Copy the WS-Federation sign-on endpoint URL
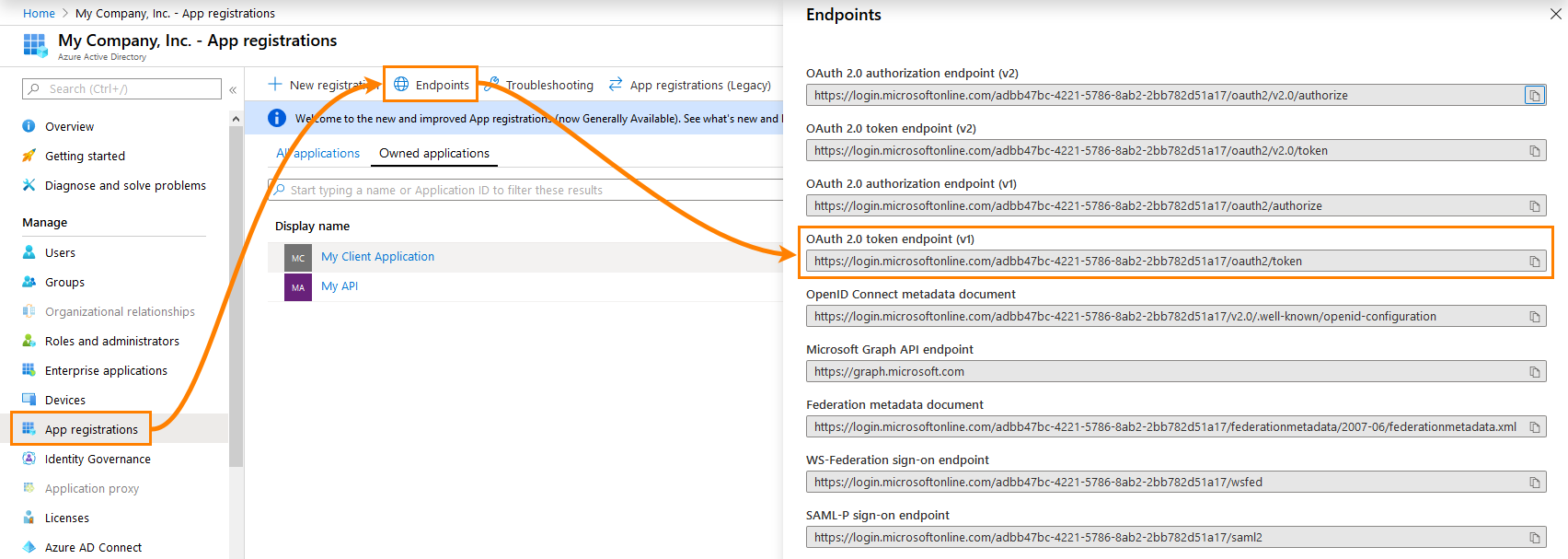 point(1534,483)
